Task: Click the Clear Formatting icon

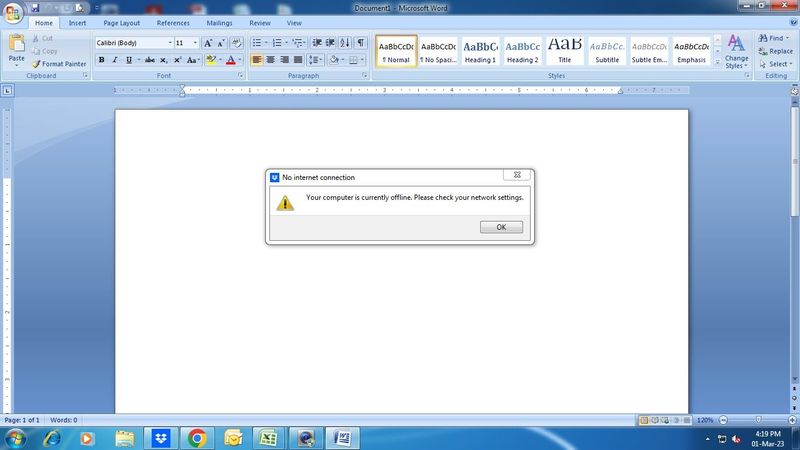Action: click(236, 43)
